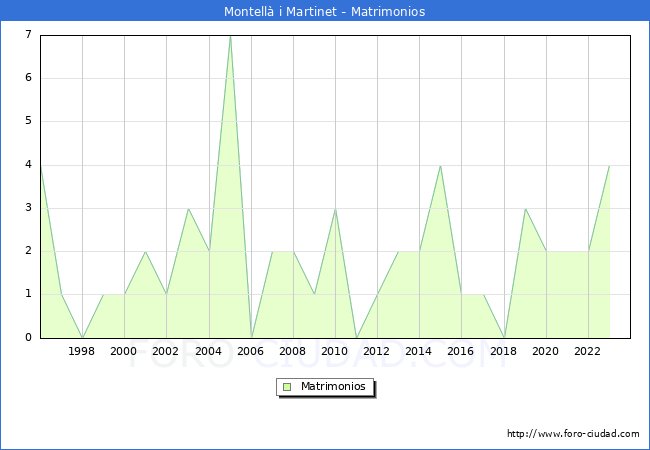
Task: Click the y-axis label 4
Action: tap(28, 165)
